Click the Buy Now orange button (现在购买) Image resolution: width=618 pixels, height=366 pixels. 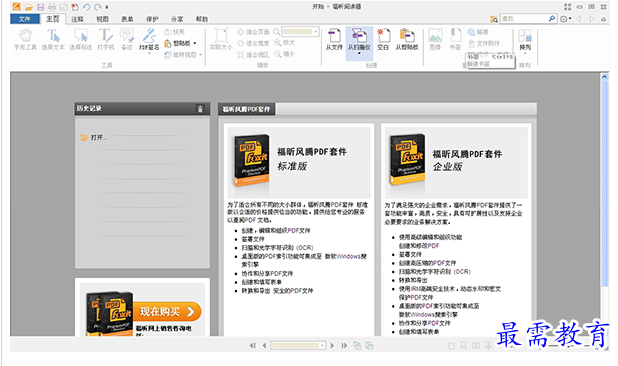click(x=167, y=312)
